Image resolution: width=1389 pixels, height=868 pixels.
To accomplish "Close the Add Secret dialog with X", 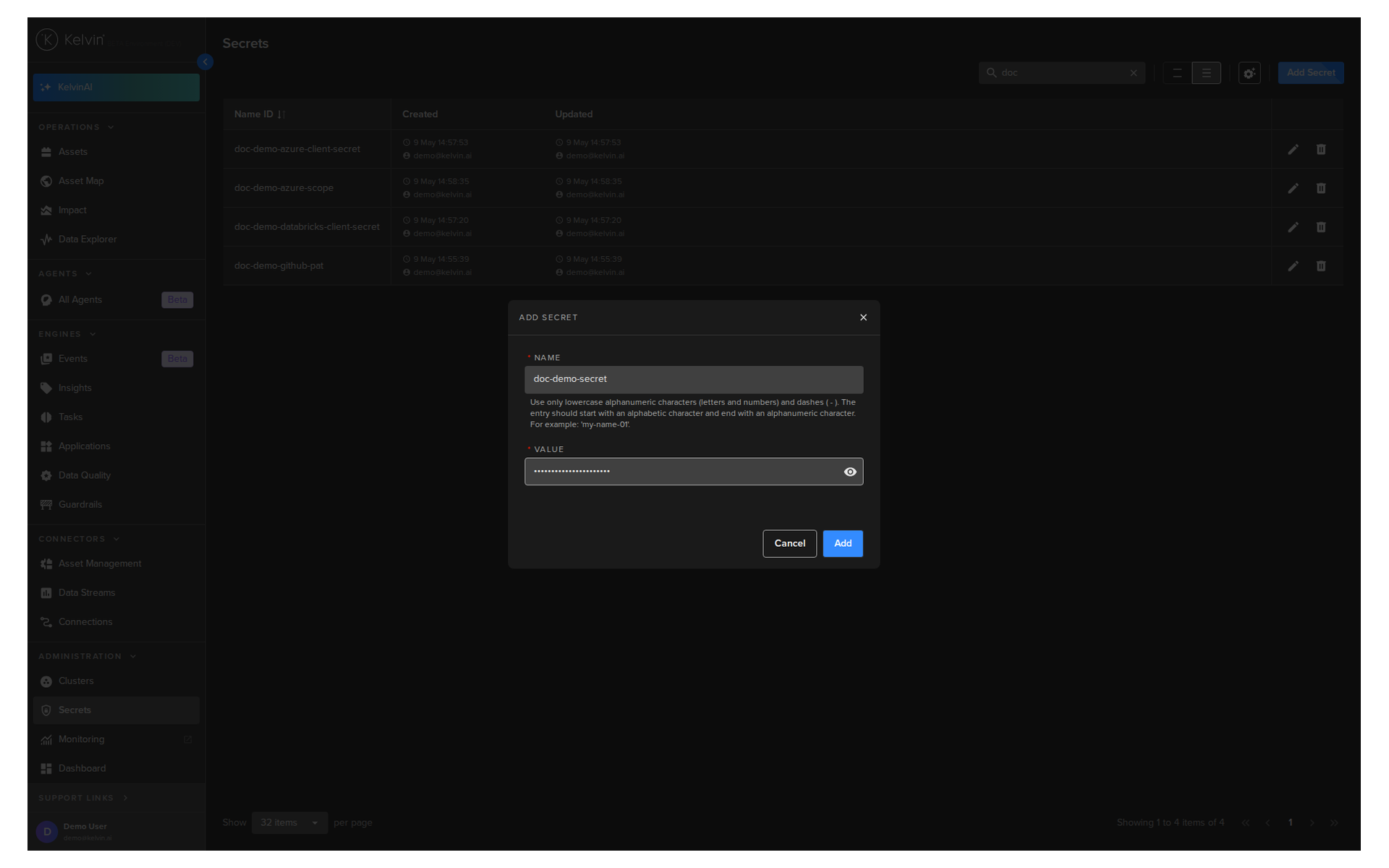I will point(863,318).
